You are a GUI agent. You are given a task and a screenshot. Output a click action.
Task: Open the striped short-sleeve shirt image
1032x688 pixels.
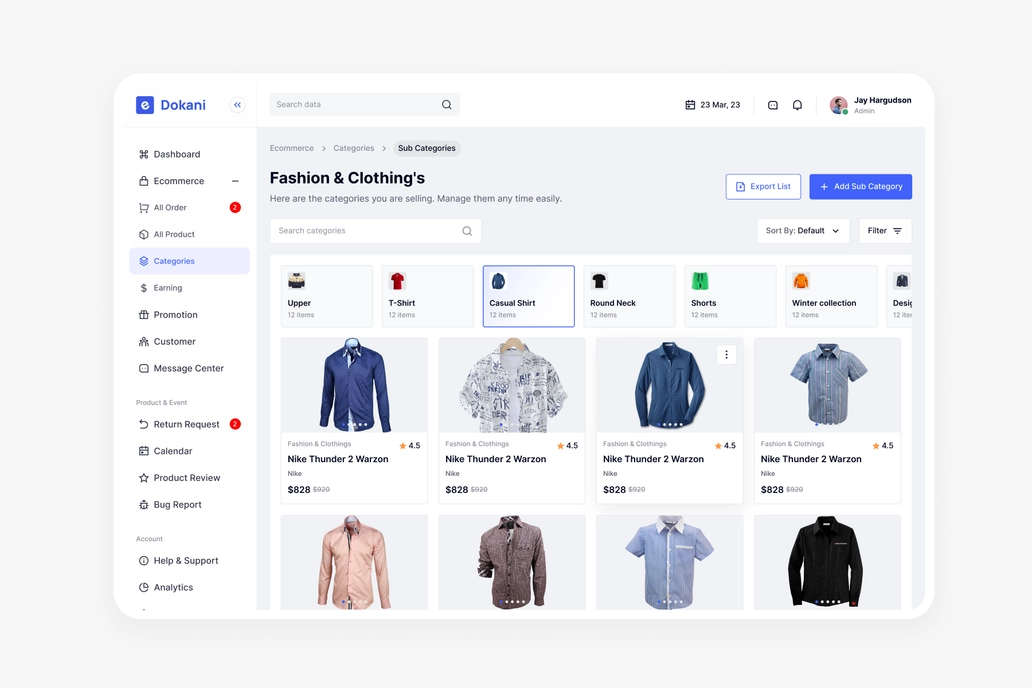pos(827,385)
